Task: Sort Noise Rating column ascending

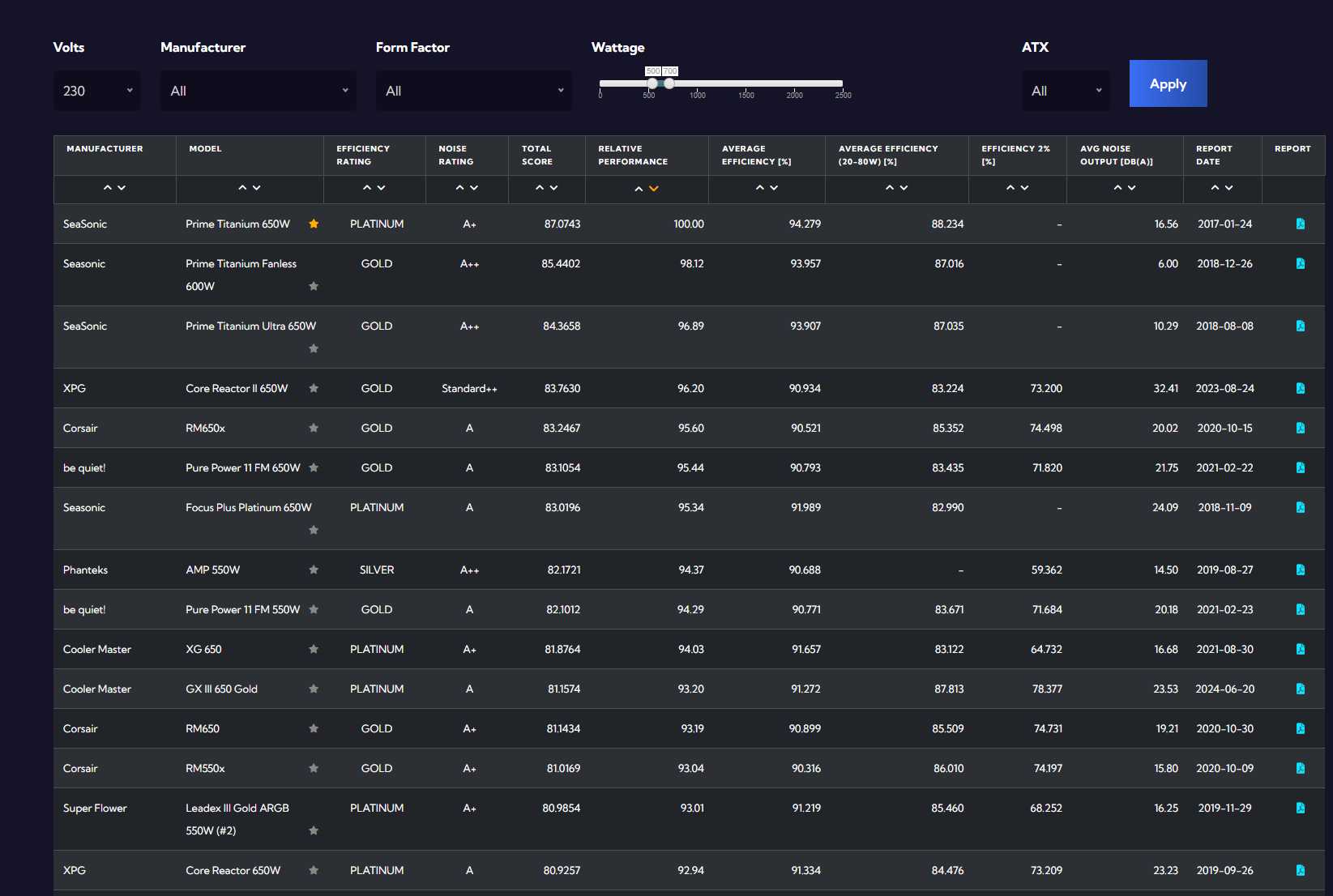Action: pos(459,188)
